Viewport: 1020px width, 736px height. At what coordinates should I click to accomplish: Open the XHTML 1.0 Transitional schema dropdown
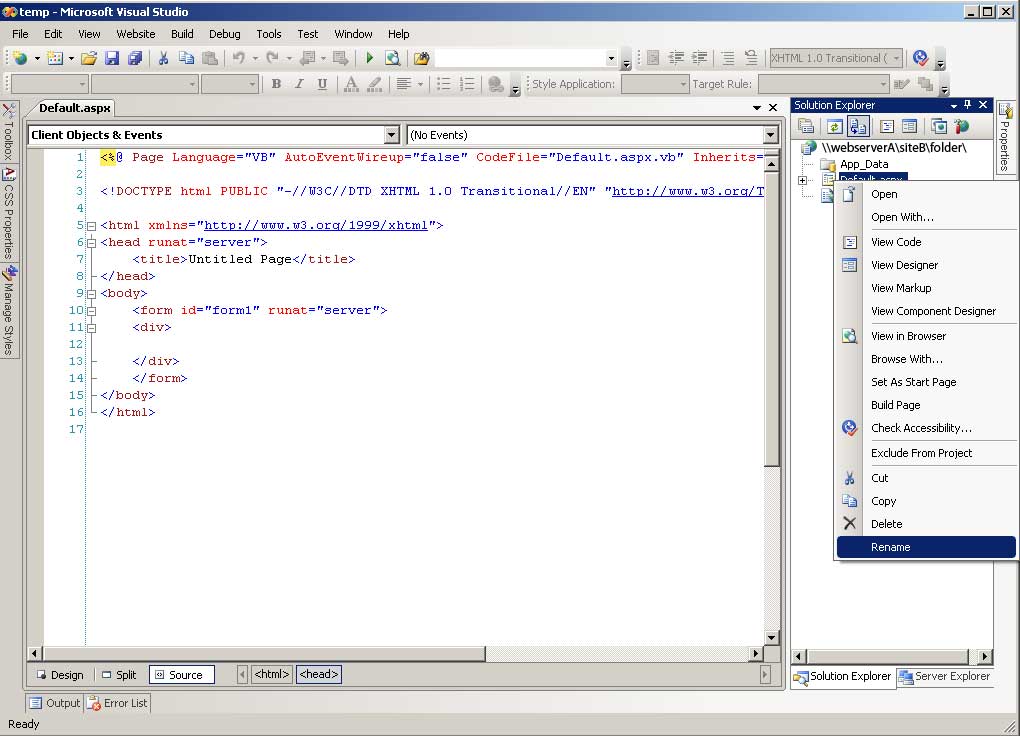[x=896, y=59]
